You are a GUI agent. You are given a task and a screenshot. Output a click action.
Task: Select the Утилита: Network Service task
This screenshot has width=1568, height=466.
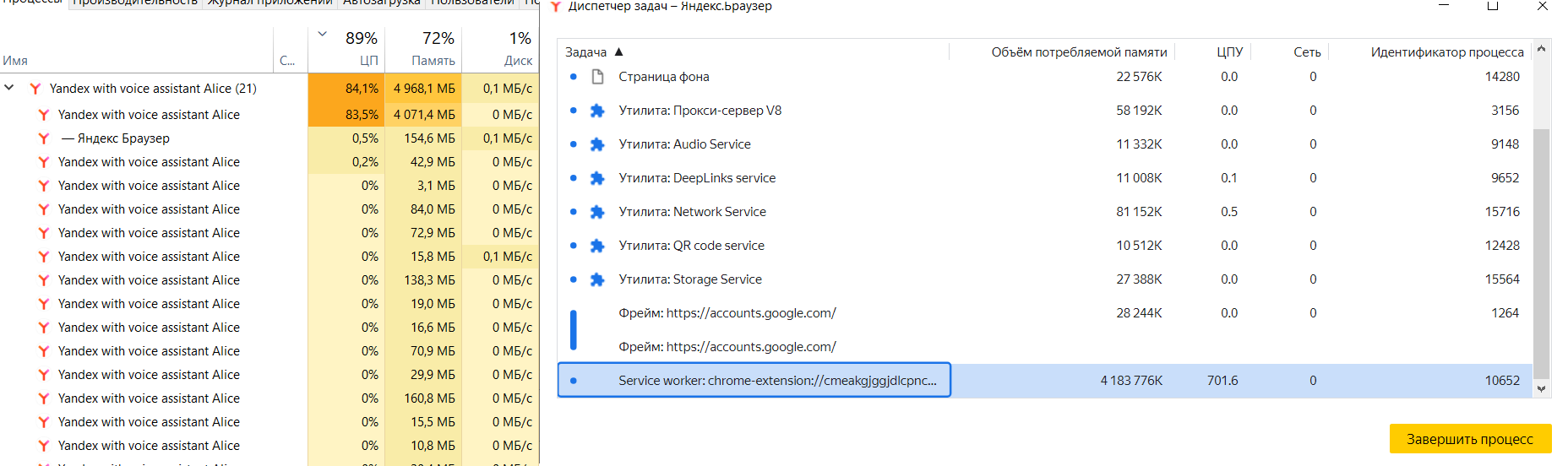[x=1045, y=212]
